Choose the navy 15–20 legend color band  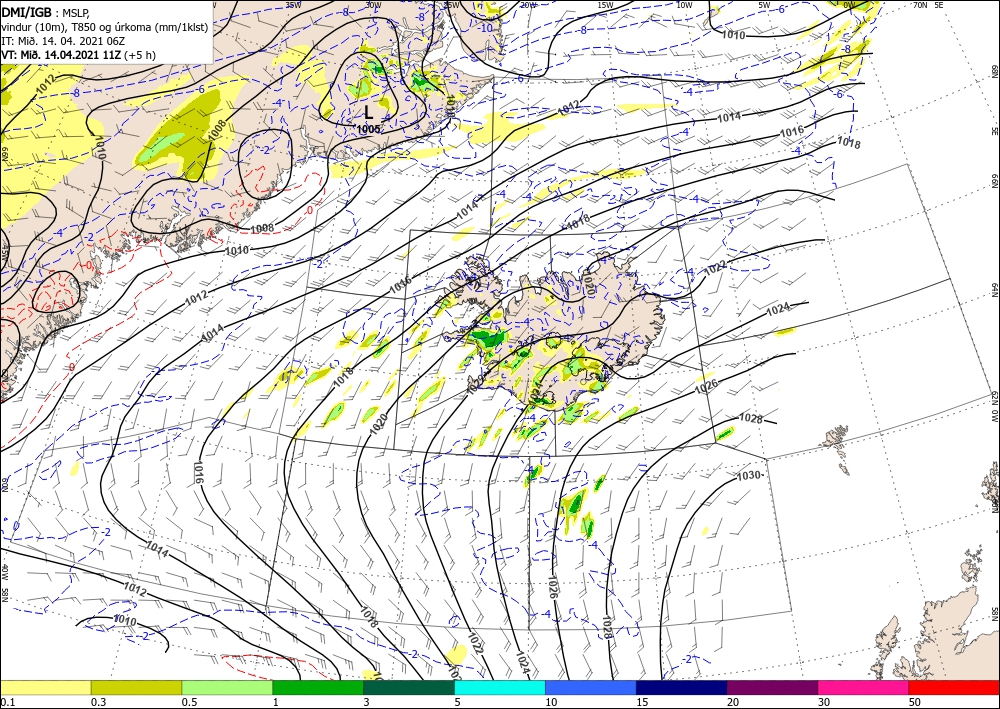[682, 687]
